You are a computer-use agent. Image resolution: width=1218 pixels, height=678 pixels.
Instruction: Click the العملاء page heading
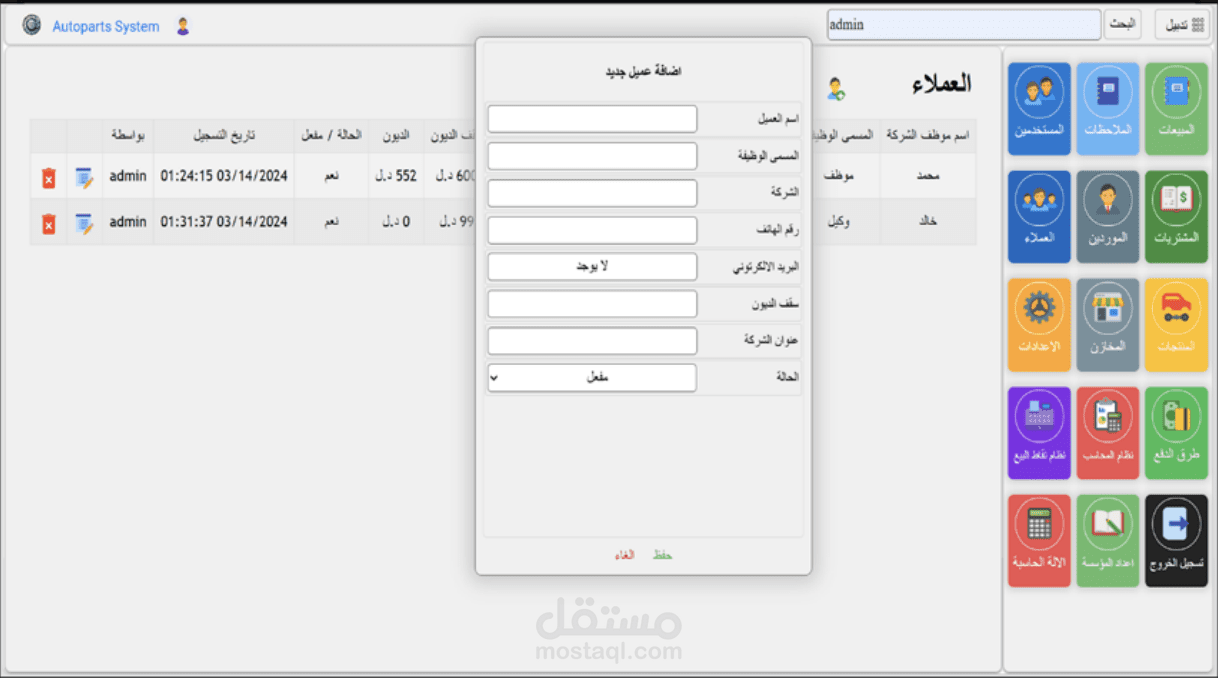click(x=942, y=84)
